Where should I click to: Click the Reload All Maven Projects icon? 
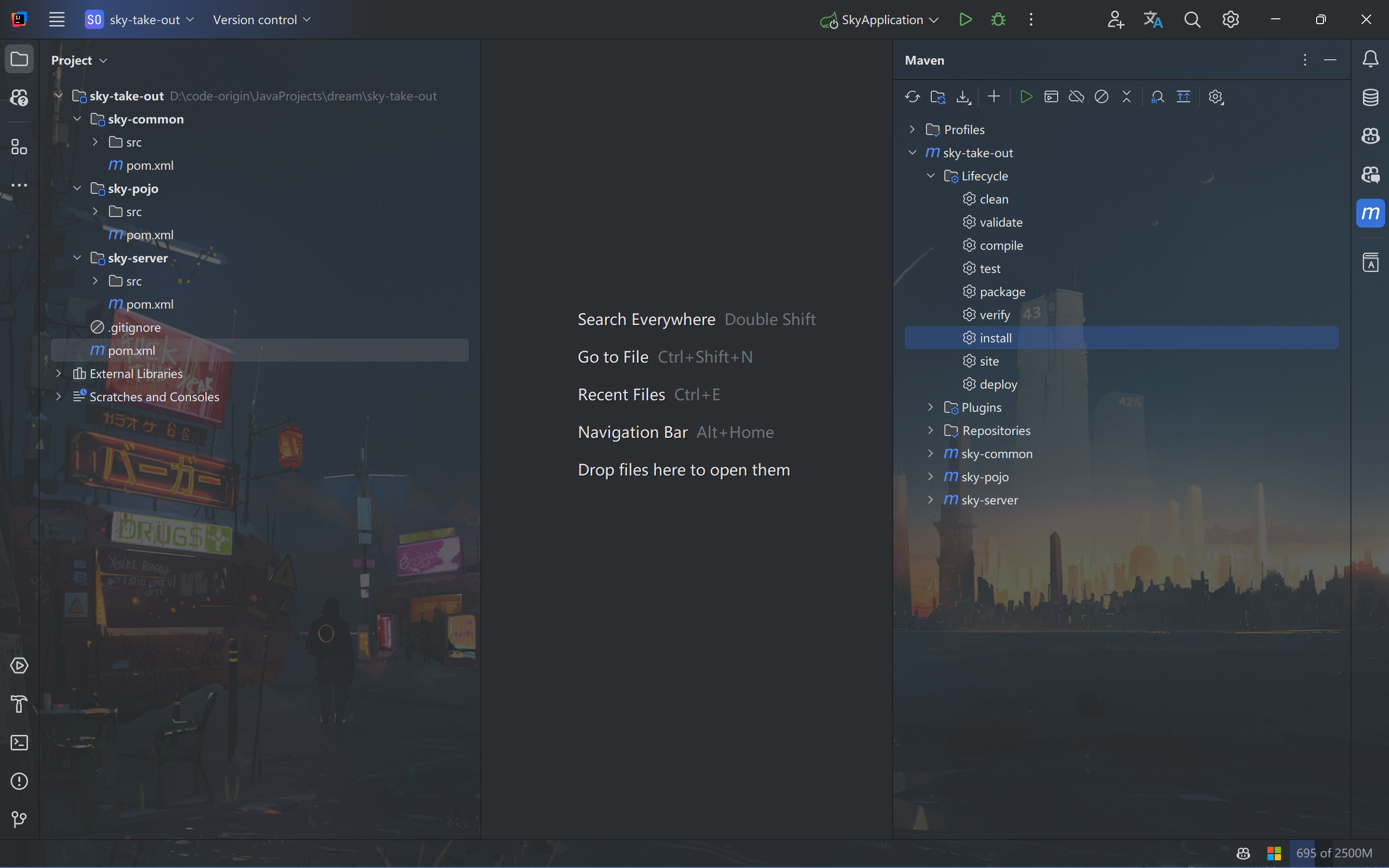(912, 96)
